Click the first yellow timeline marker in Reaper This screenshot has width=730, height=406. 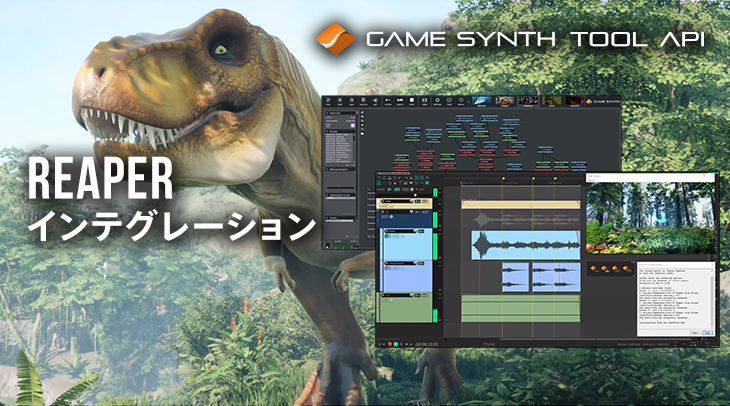click(x=503, y=179)
